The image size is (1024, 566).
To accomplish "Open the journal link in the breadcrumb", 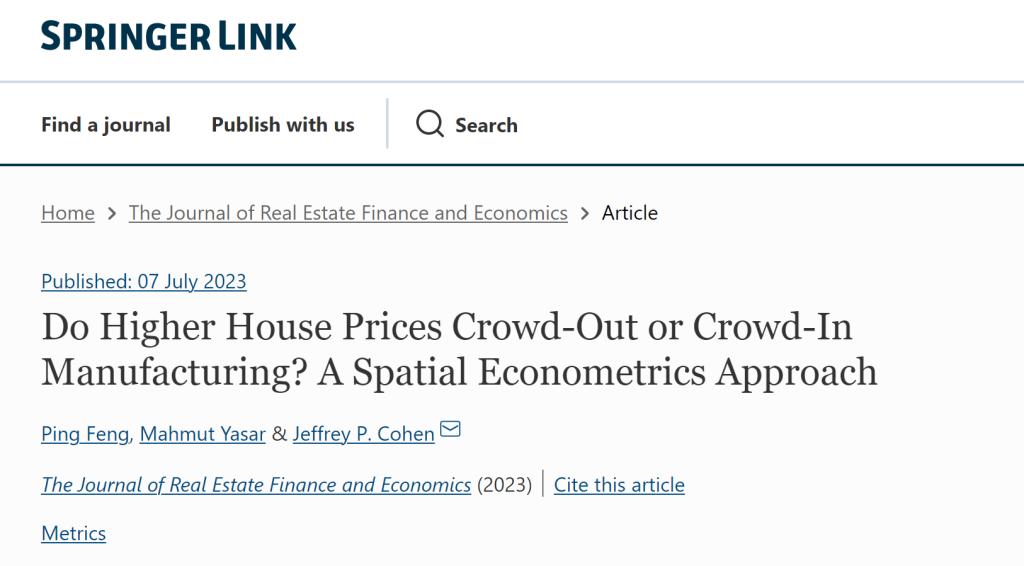I will [348, 213].
